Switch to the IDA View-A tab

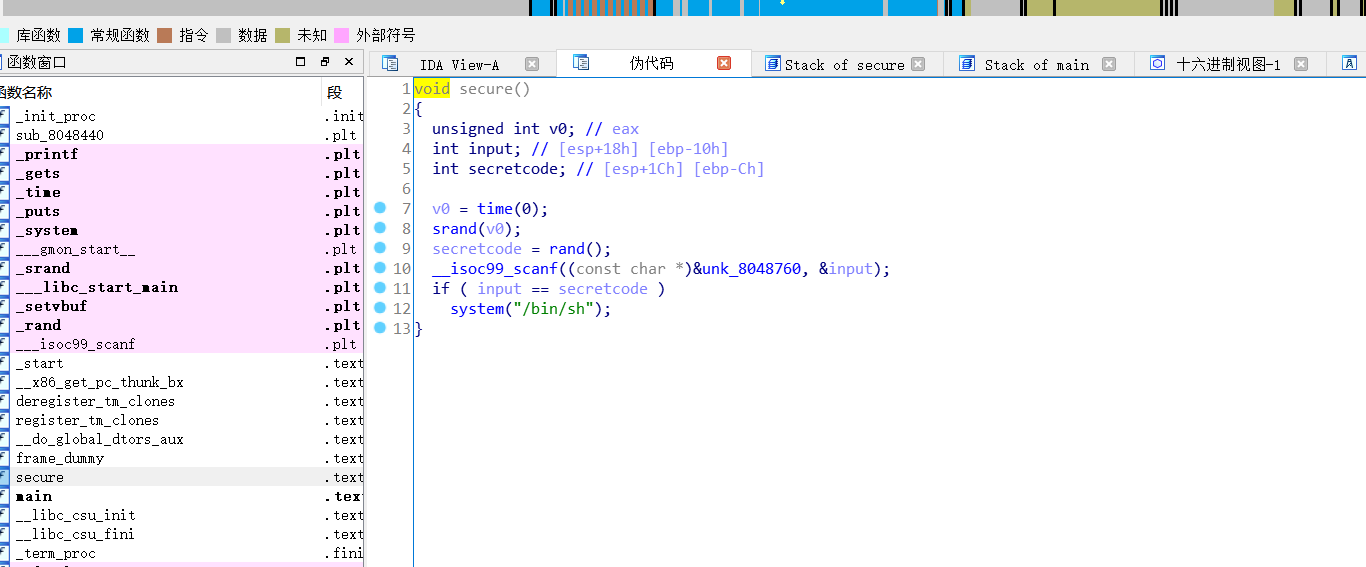459,65
